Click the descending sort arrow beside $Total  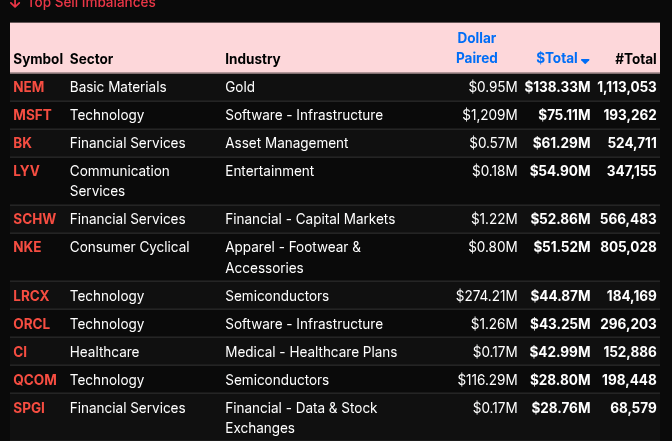pos(586,61)
